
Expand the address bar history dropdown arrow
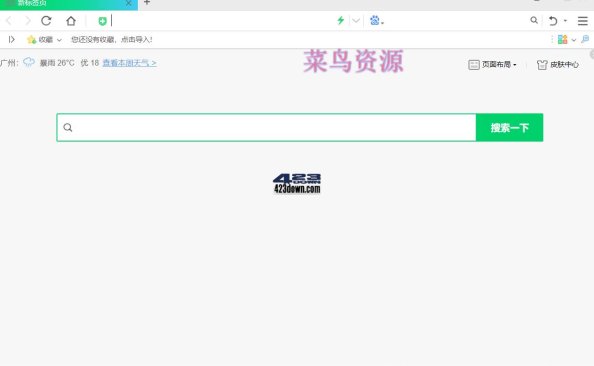point(356,20)
